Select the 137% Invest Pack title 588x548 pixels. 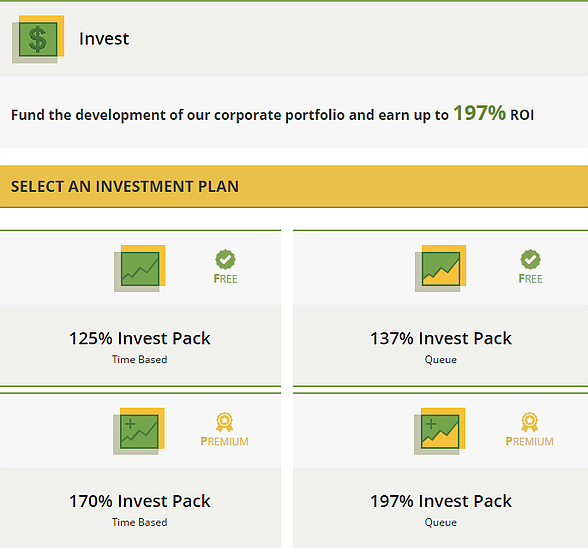(x=441, y=338)
